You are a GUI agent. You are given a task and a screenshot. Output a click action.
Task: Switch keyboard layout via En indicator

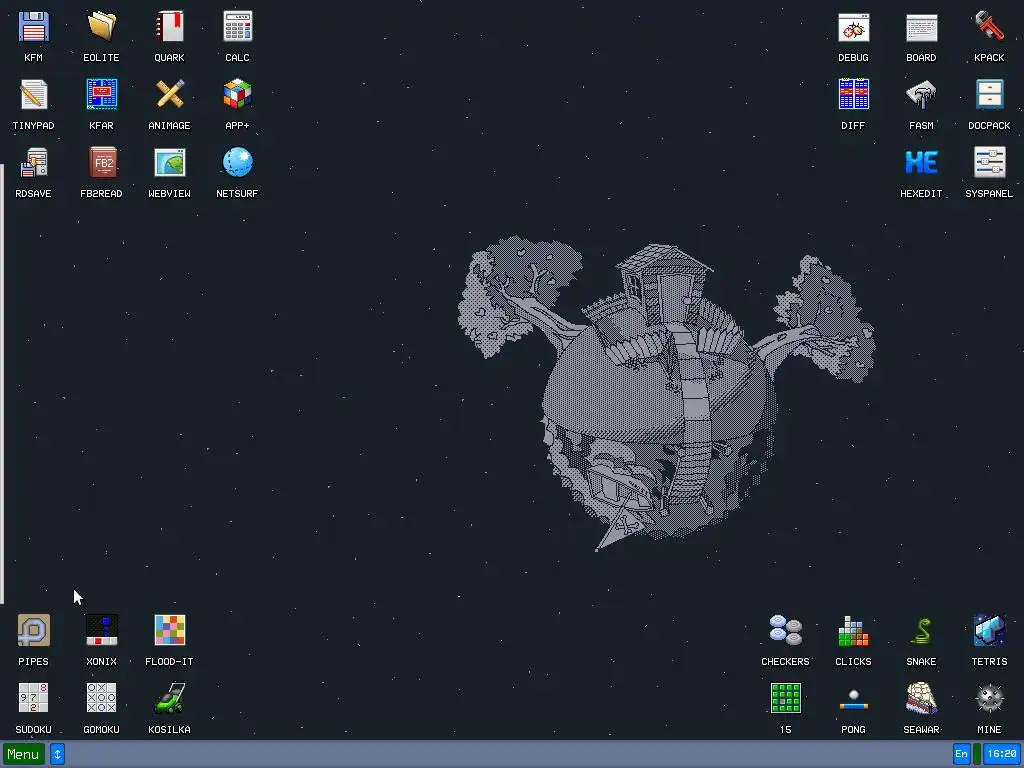pos(961,754)
